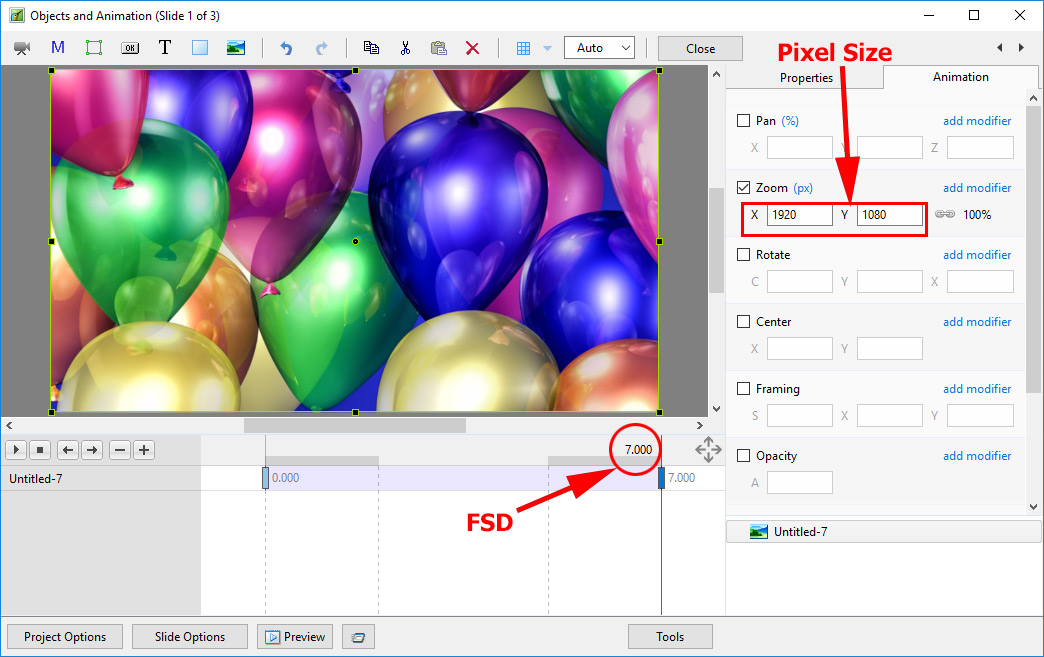Click the Add Image icon in toolbar
1044x657 pixels.
236,48
